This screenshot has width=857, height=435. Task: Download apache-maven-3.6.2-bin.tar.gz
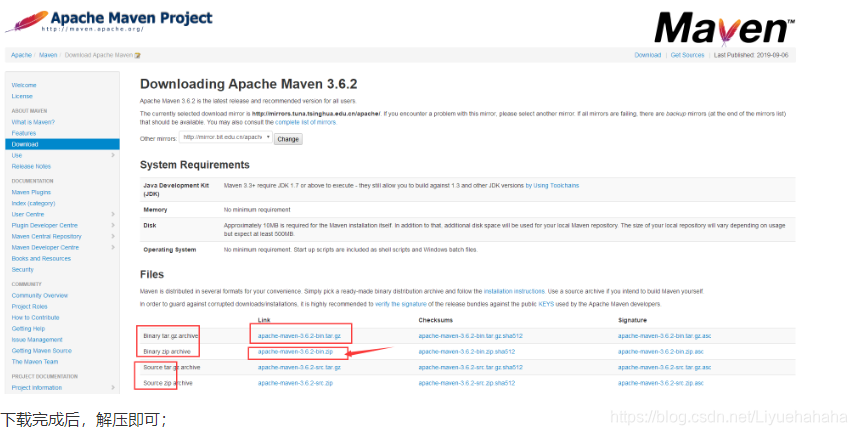300,336
